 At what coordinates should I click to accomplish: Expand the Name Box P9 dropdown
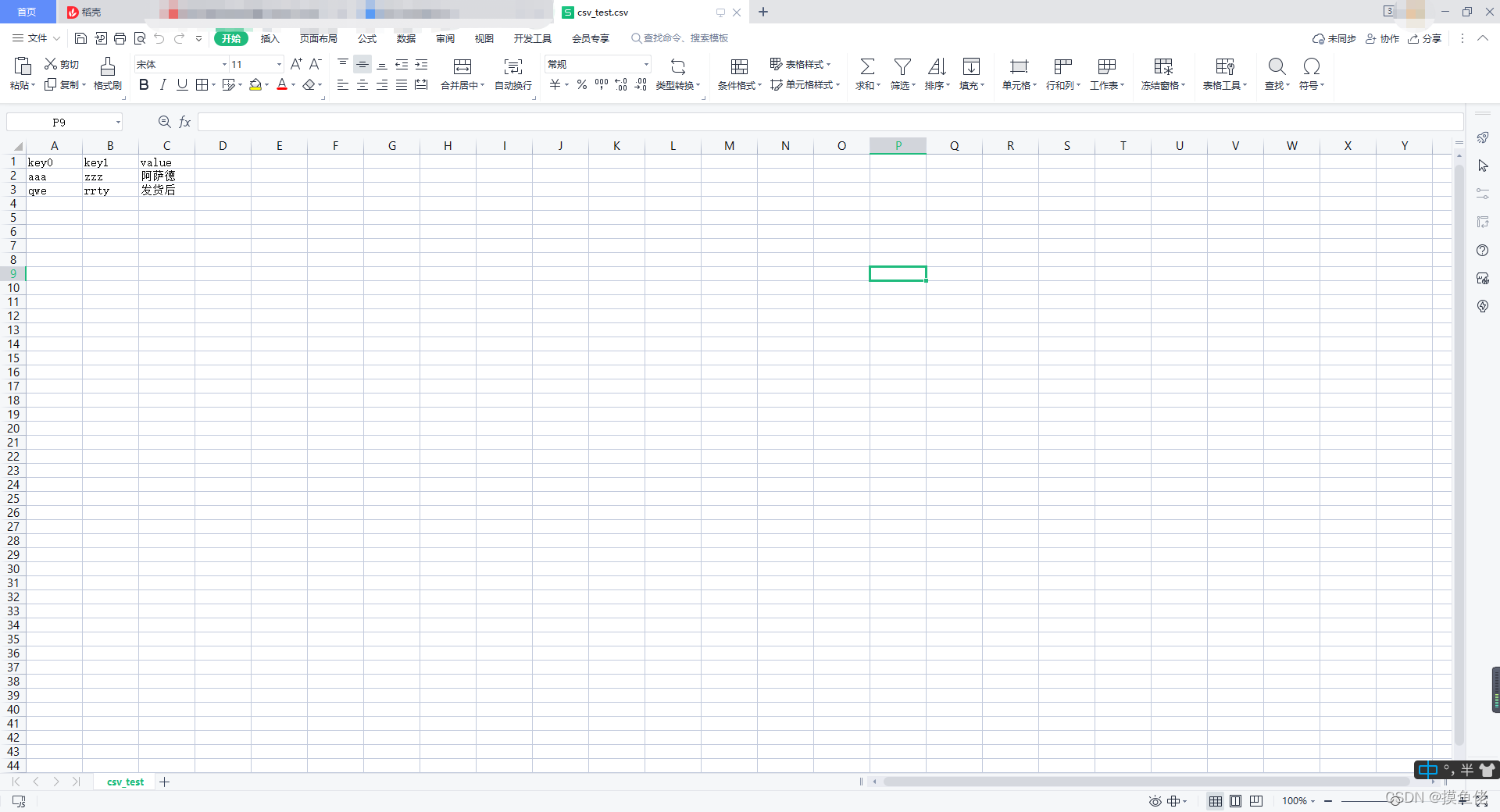118,122
